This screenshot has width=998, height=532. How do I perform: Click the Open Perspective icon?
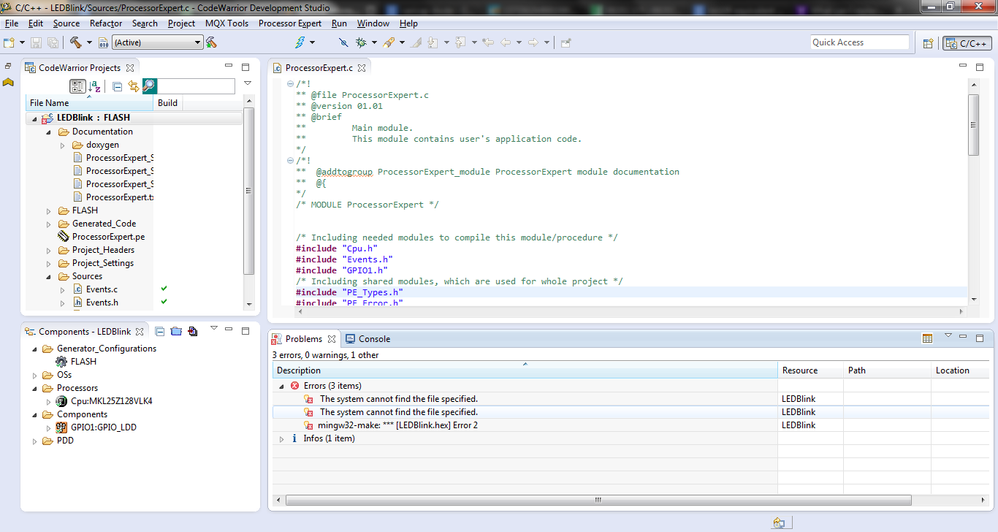click(927, 43)
